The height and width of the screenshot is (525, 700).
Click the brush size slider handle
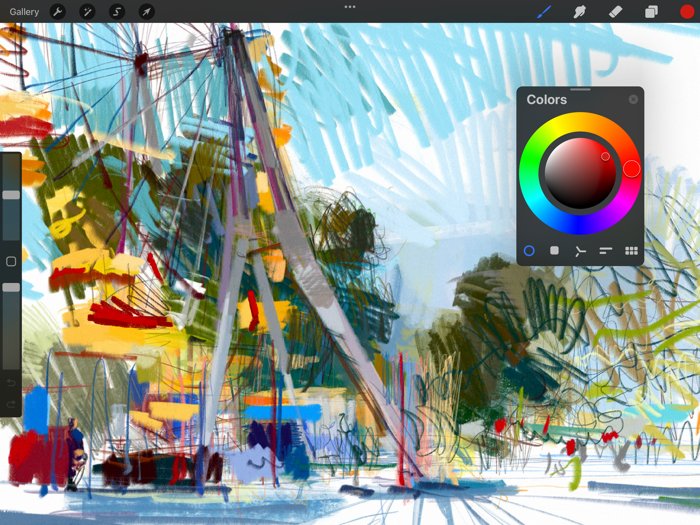11,195
